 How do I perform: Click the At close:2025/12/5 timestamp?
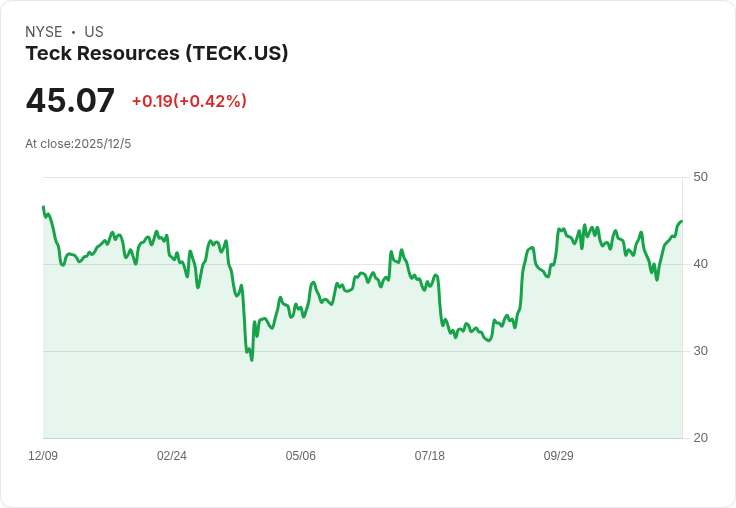78,144
